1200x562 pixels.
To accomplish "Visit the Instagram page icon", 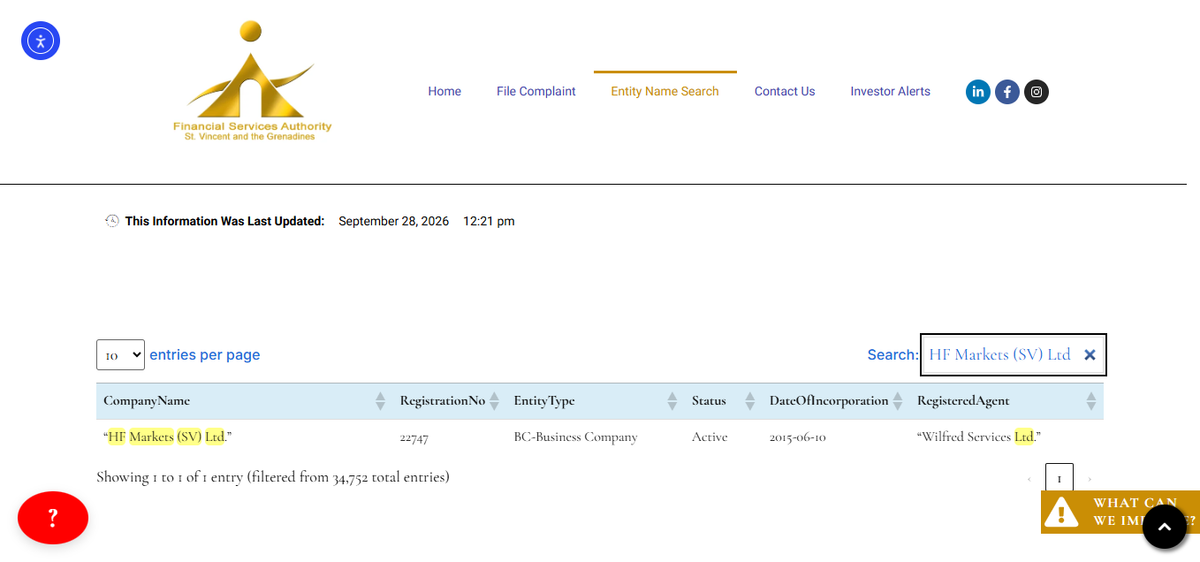I will click(x=1037, y=92).
